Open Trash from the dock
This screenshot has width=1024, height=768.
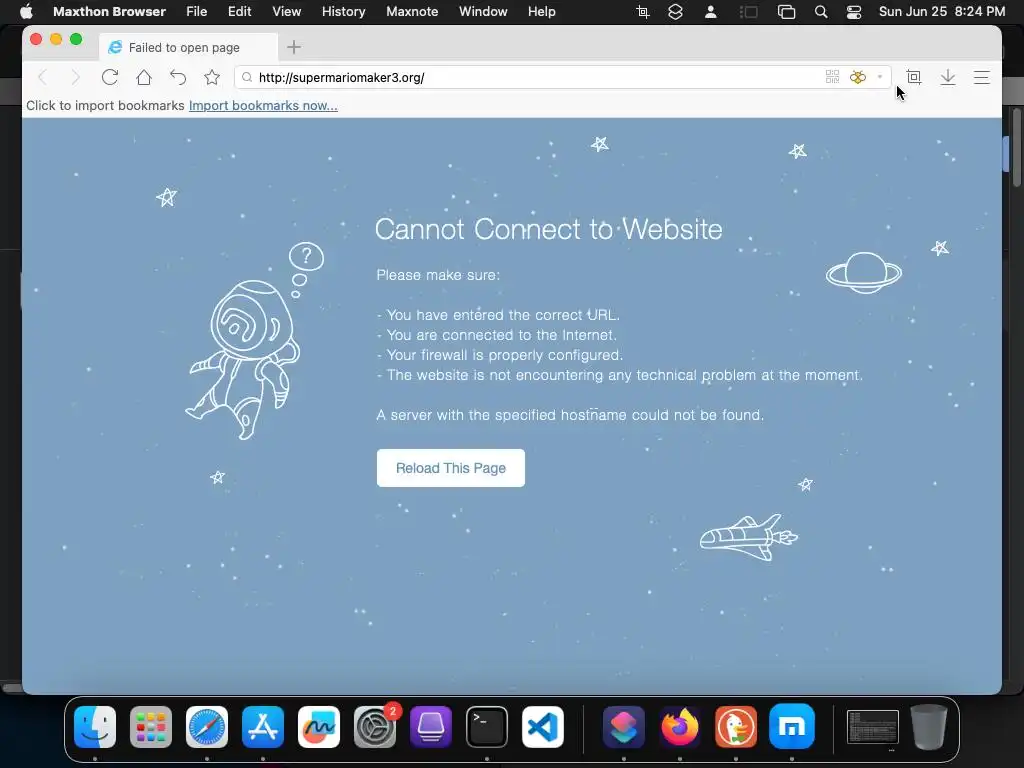pos(929,727)
